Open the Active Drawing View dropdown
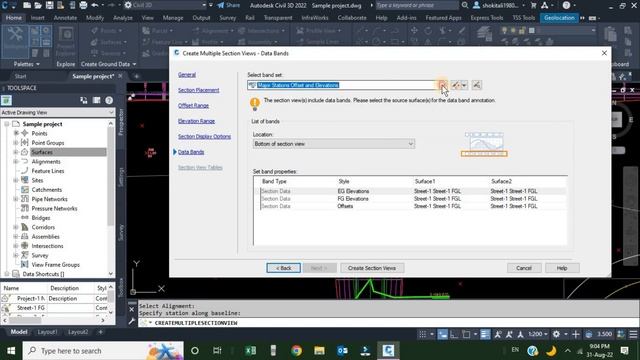The width and height of the screenshot is (640, 360). pos(58,112)
